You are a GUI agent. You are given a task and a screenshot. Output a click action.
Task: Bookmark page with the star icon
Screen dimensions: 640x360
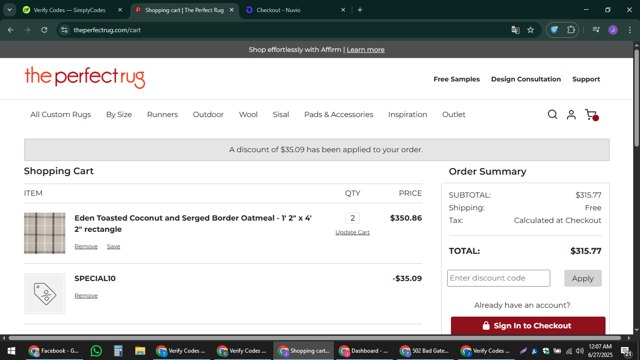[530, 30]
